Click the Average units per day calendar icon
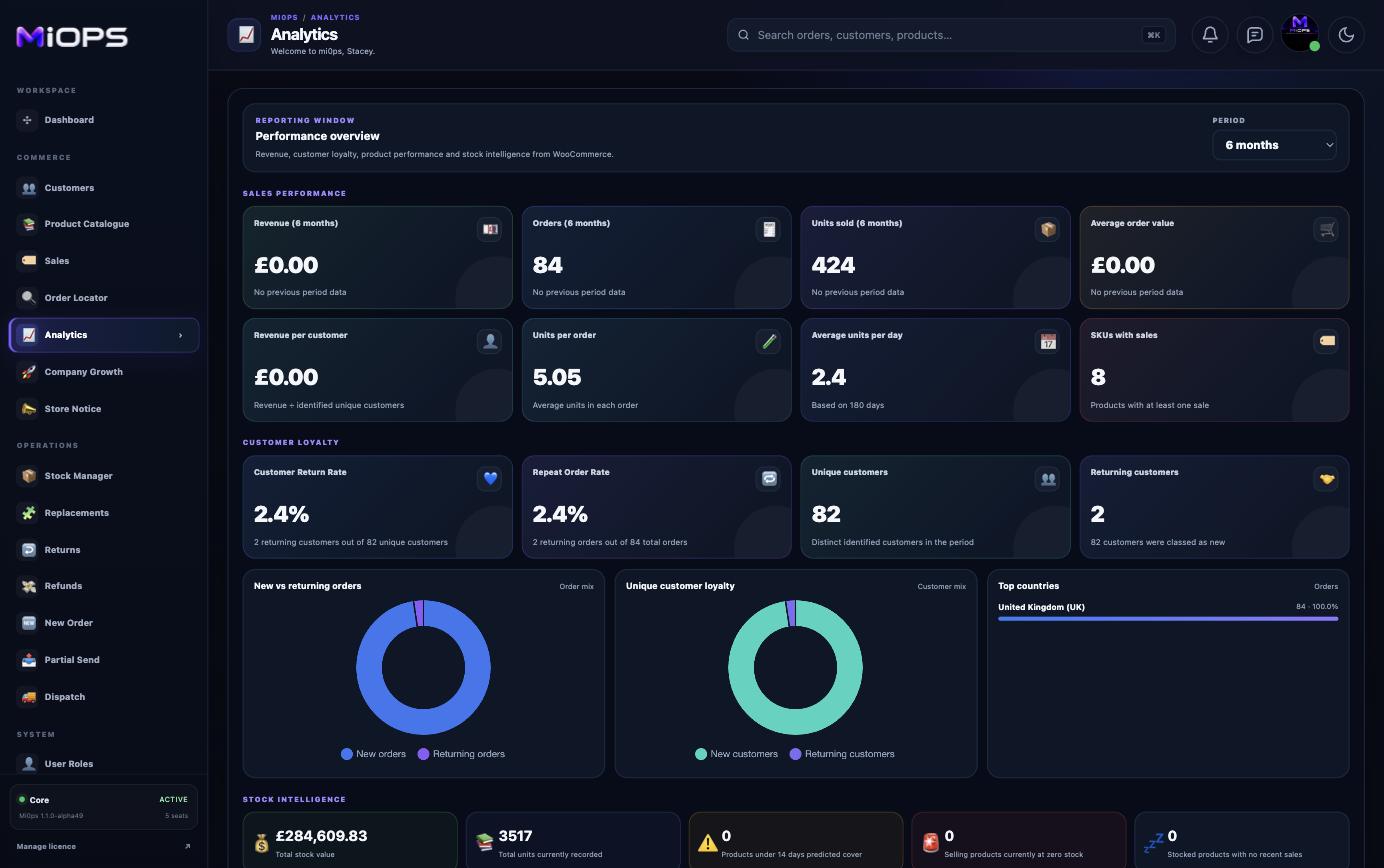 [x=1048, y=341]
